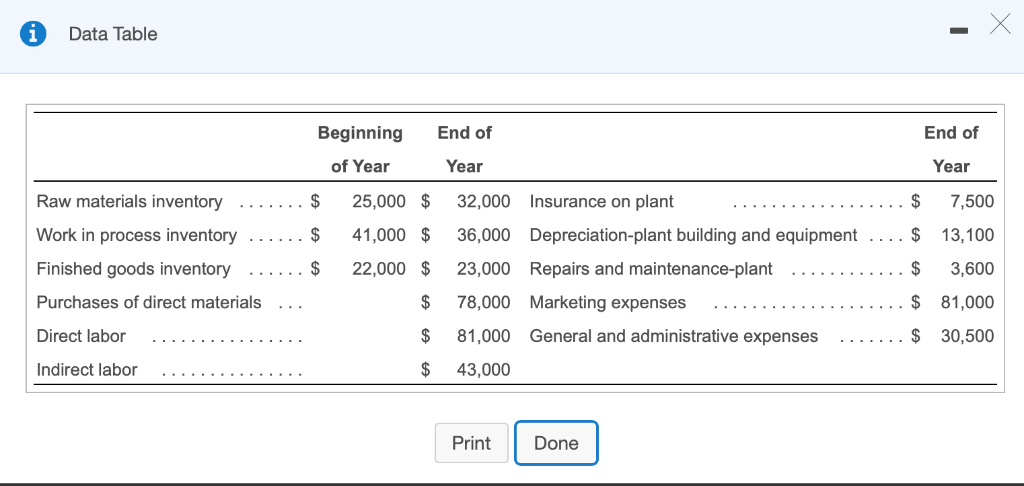Viewport: 1024px width, 486px height.
Task: Select the 25,000 beginning raw materials value
Action: point(379,202)
